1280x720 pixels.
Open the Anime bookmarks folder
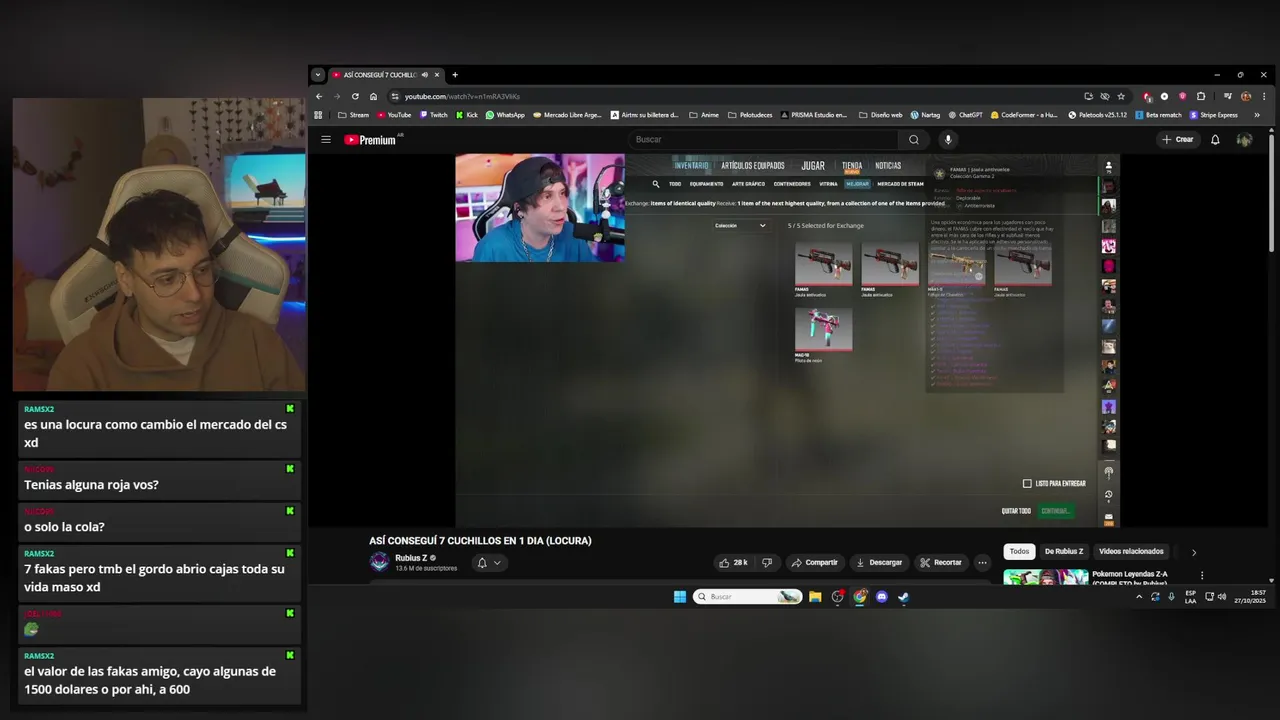[x=703, y=115]
